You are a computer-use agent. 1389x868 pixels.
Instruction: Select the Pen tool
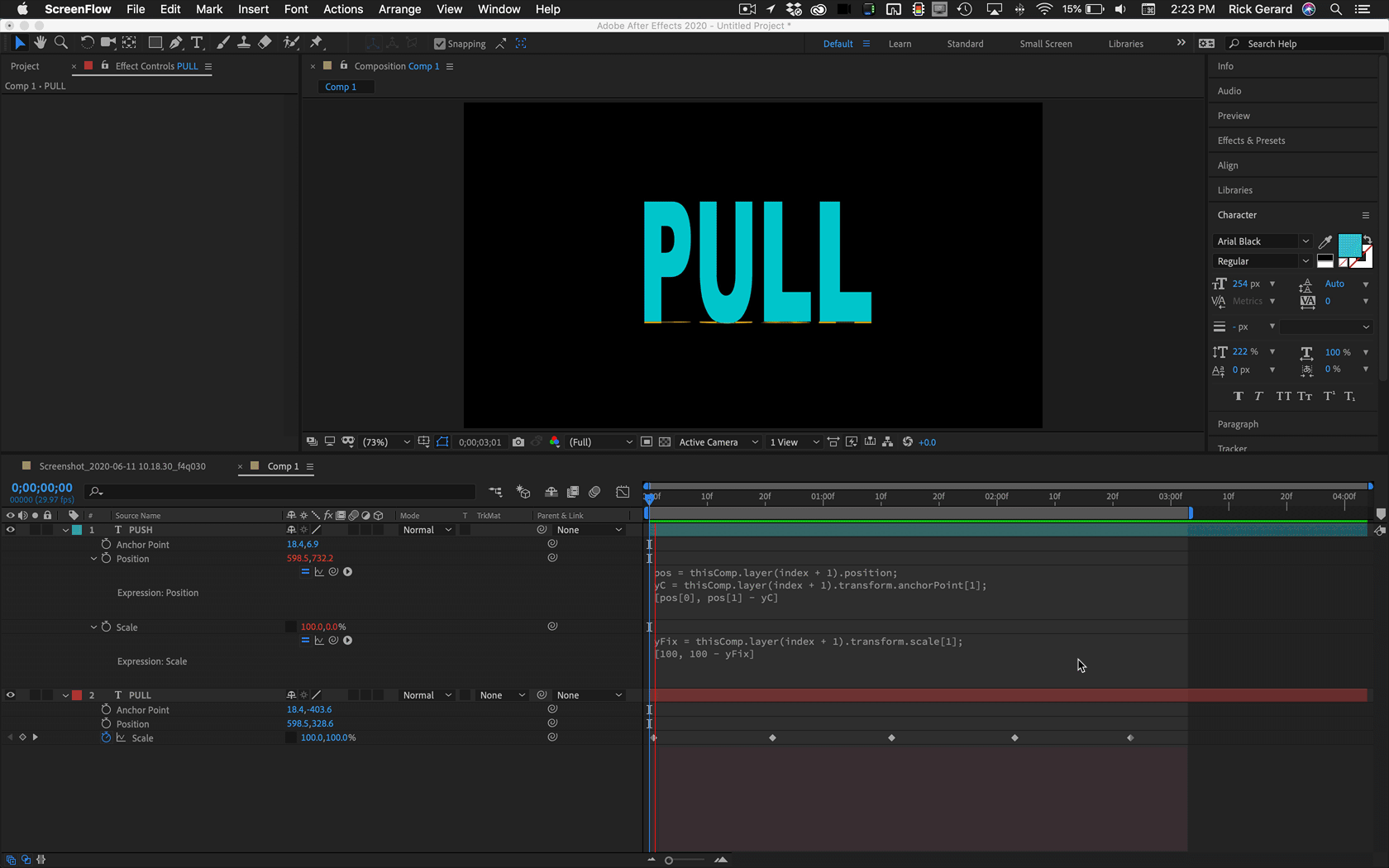176,43
